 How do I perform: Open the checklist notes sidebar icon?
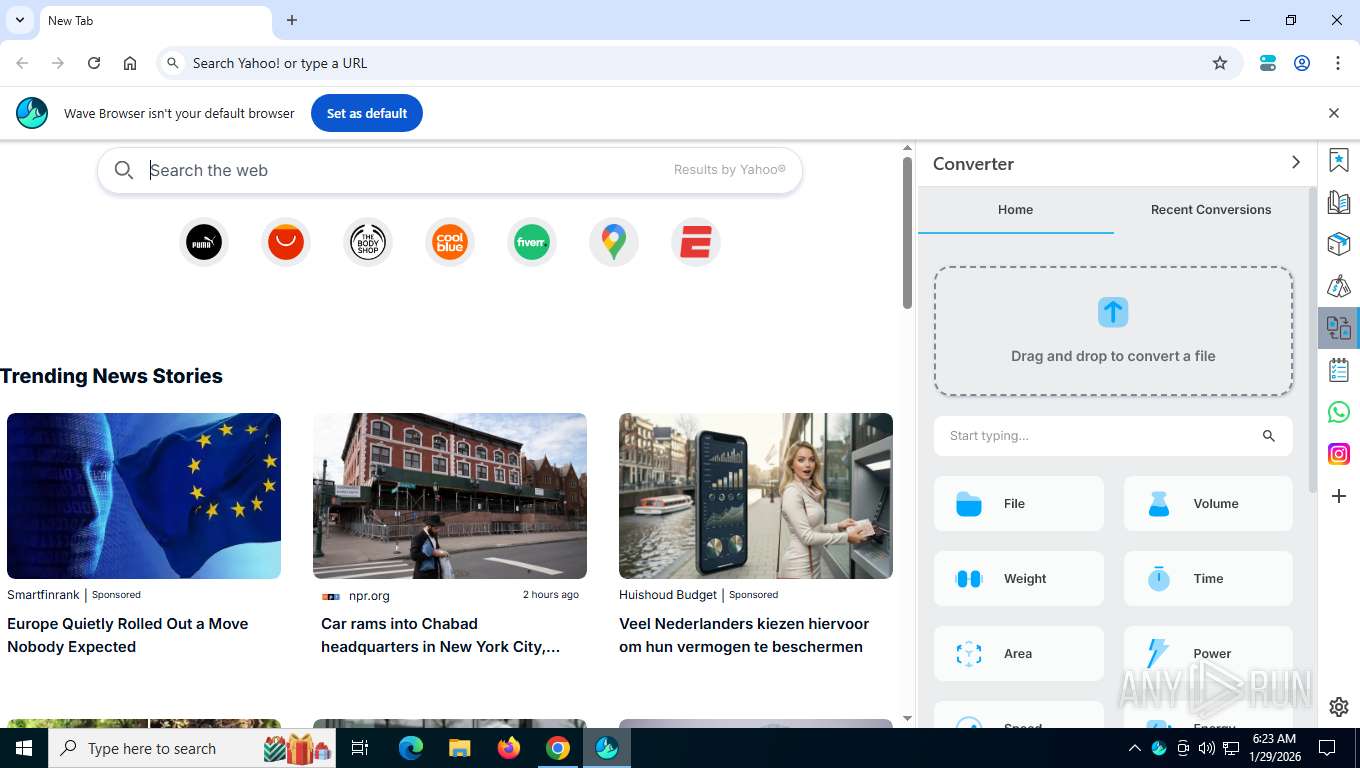(x=1339, y=370)
